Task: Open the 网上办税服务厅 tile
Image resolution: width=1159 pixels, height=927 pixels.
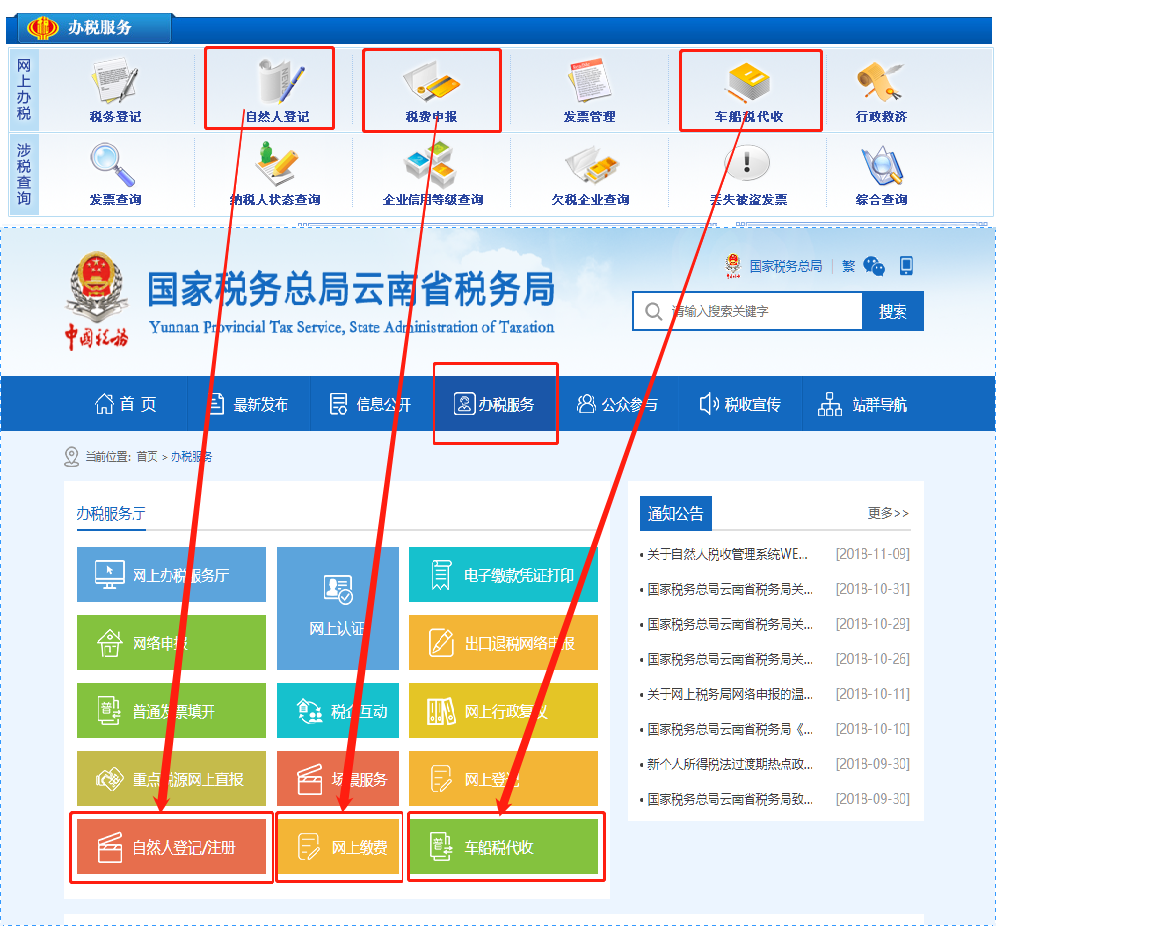Action: pos(171,574)
